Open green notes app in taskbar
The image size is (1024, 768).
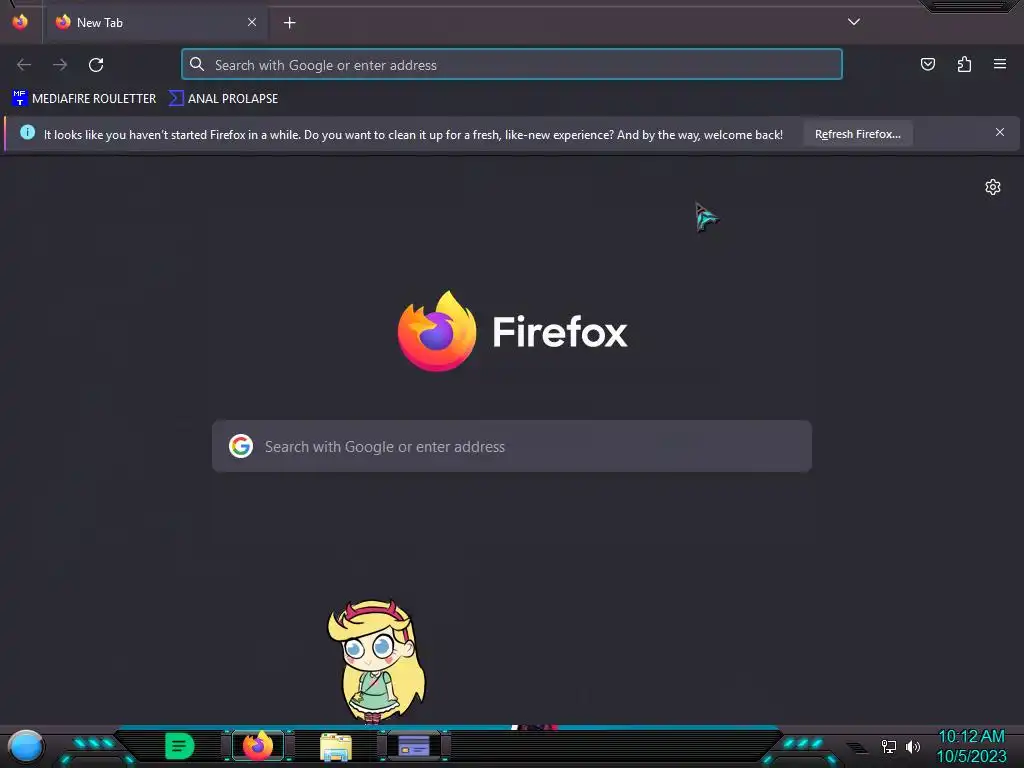click(x=180, y=746)
